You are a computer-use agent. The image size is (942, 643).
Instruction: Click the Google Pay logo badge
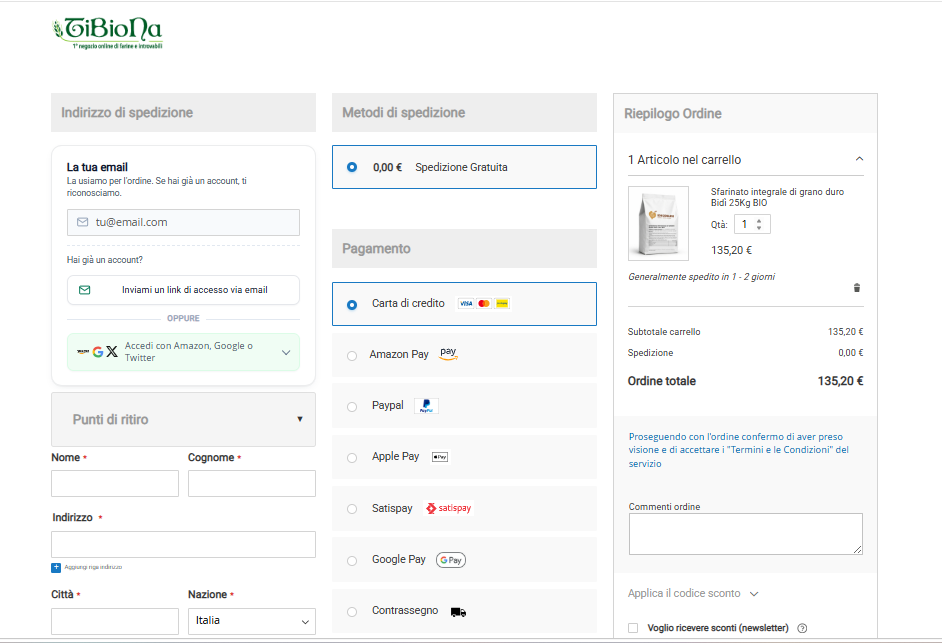tap(451, 560)
